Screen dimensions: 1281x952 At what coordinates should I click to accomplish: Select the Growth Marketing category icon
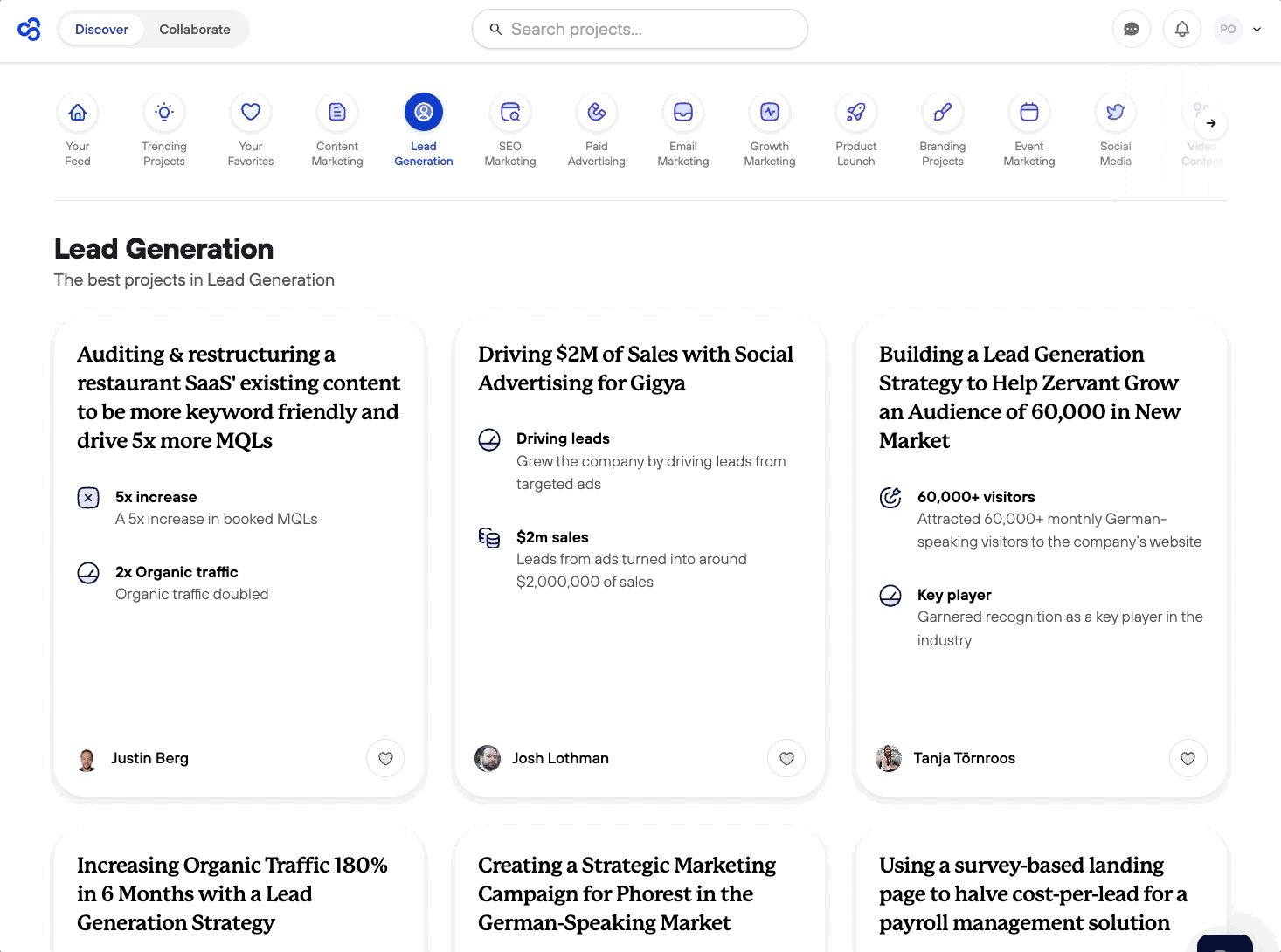coord(770,113)
